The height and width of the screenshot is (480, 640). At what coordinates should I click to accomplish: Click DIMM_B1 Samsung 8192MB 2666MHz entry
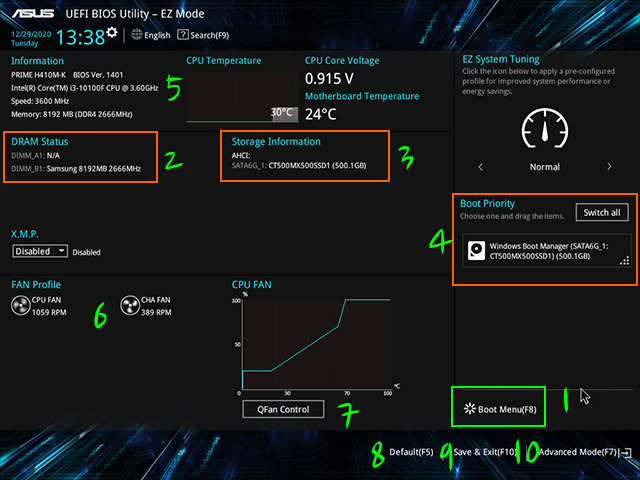[x=76, y=169]
